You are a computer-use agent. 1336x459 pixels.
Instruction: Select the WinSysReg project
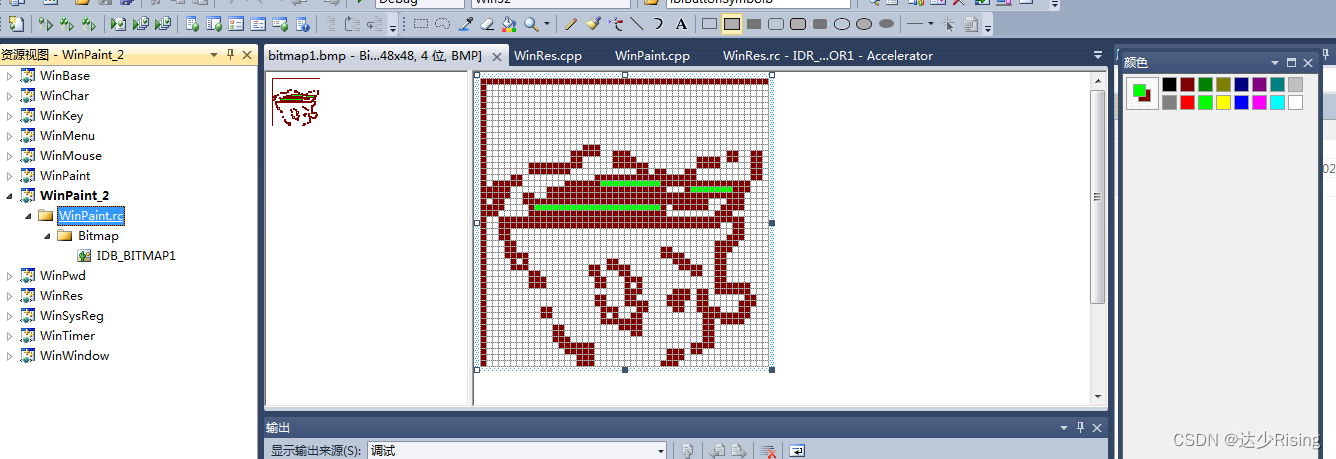coord(71,316)
